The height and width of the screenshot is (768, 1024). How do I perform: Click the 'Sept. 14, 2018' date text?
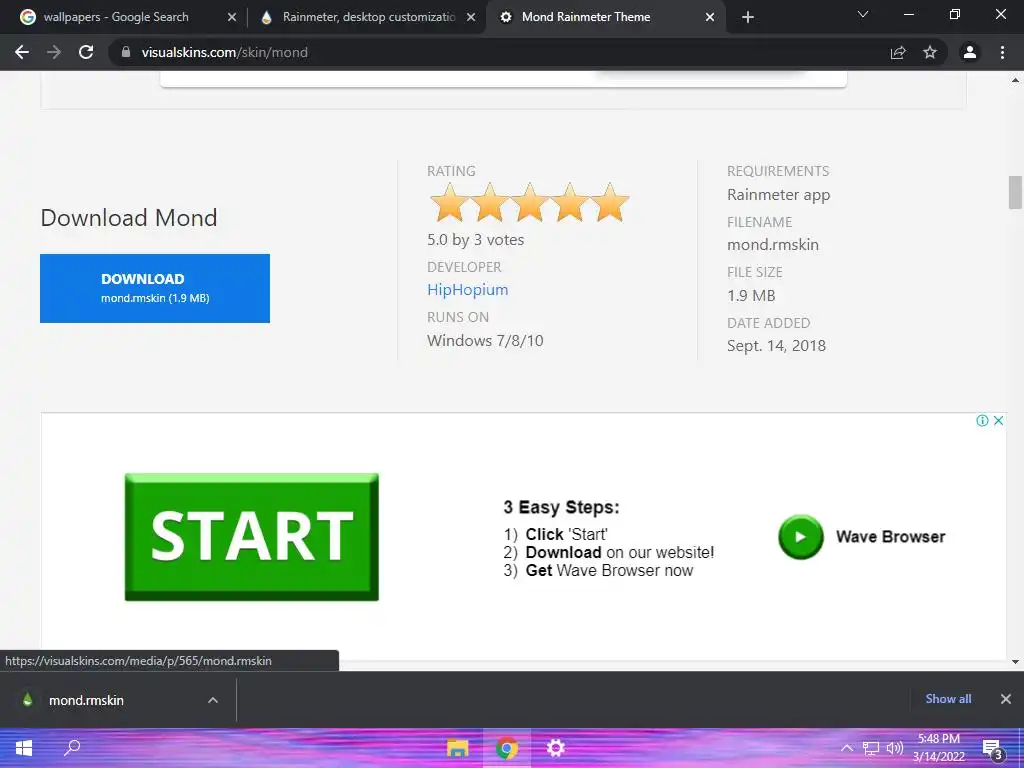[776, 345]
